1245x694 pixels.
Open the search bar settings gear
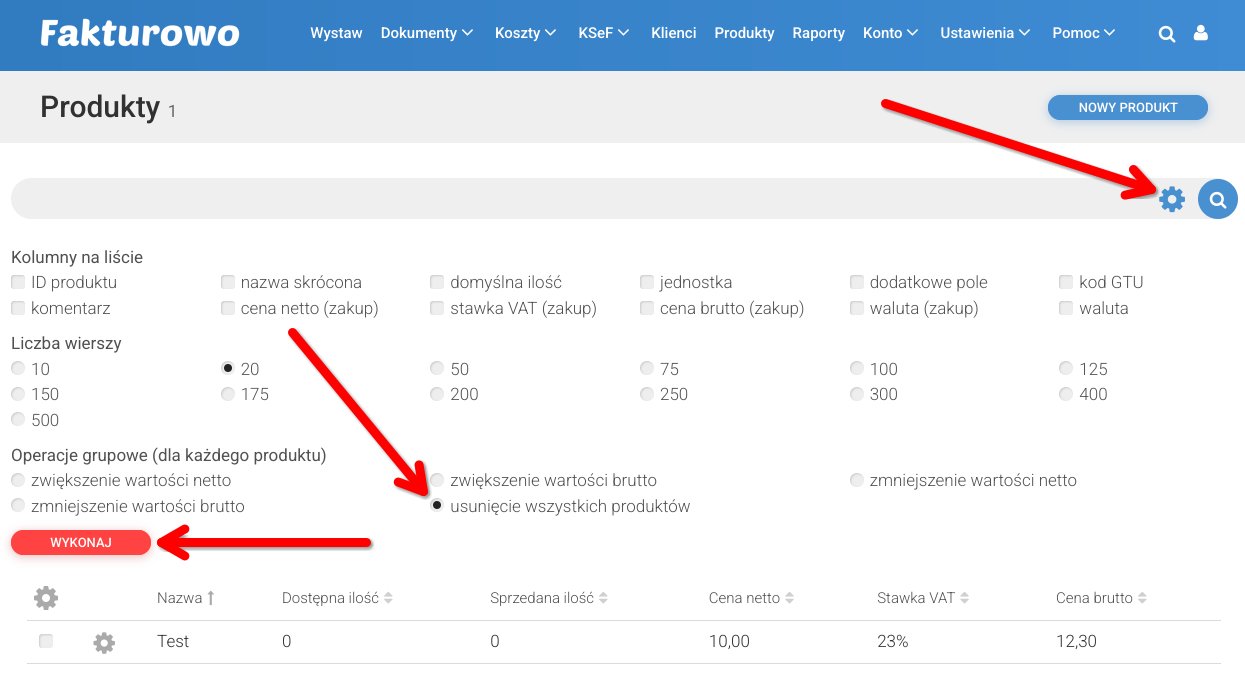click(1170, 198)
